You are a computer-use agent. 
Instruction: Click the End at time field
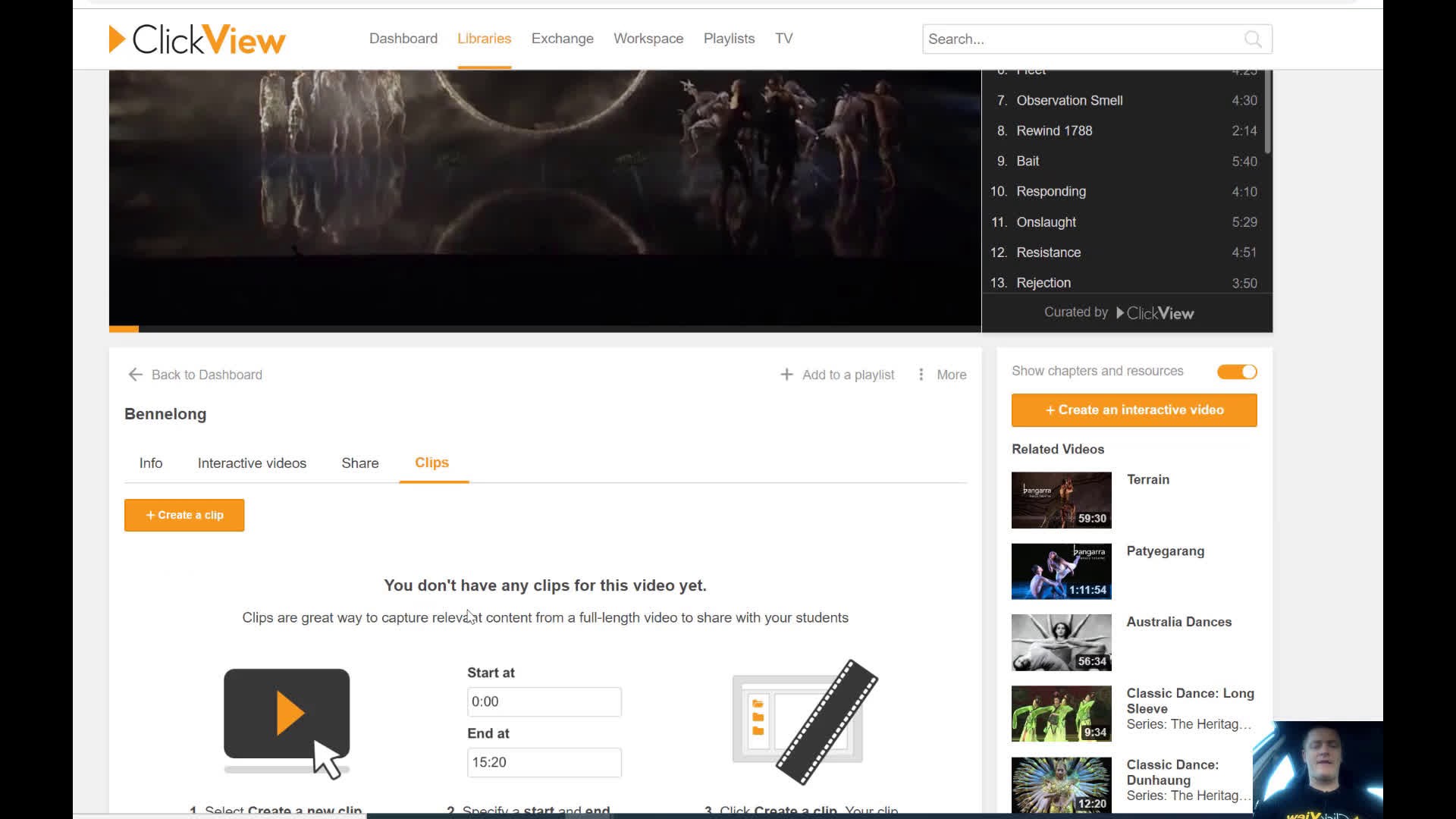tap(544, 762)
